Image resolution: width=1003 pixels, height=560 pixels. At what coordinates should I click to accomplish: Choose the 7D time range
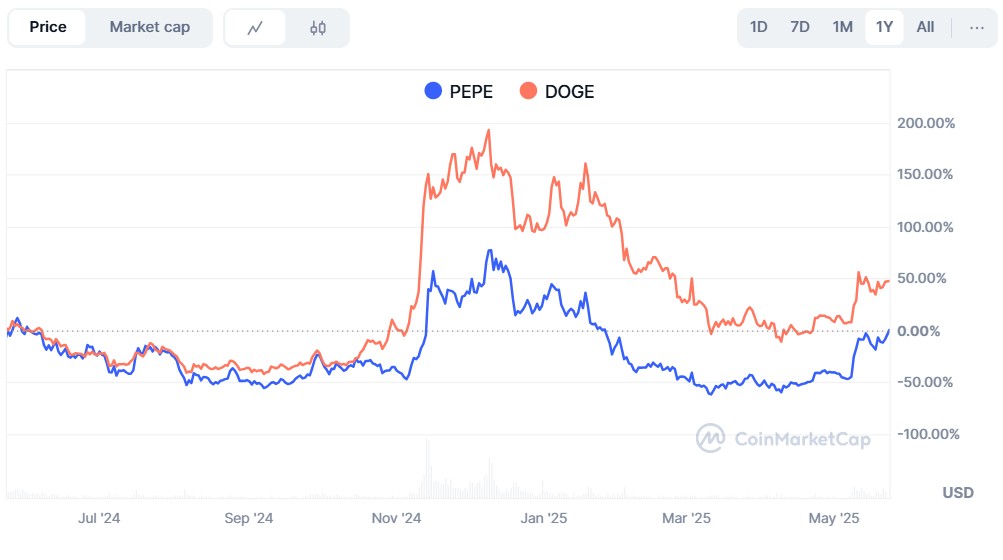(x=800, y=27)
